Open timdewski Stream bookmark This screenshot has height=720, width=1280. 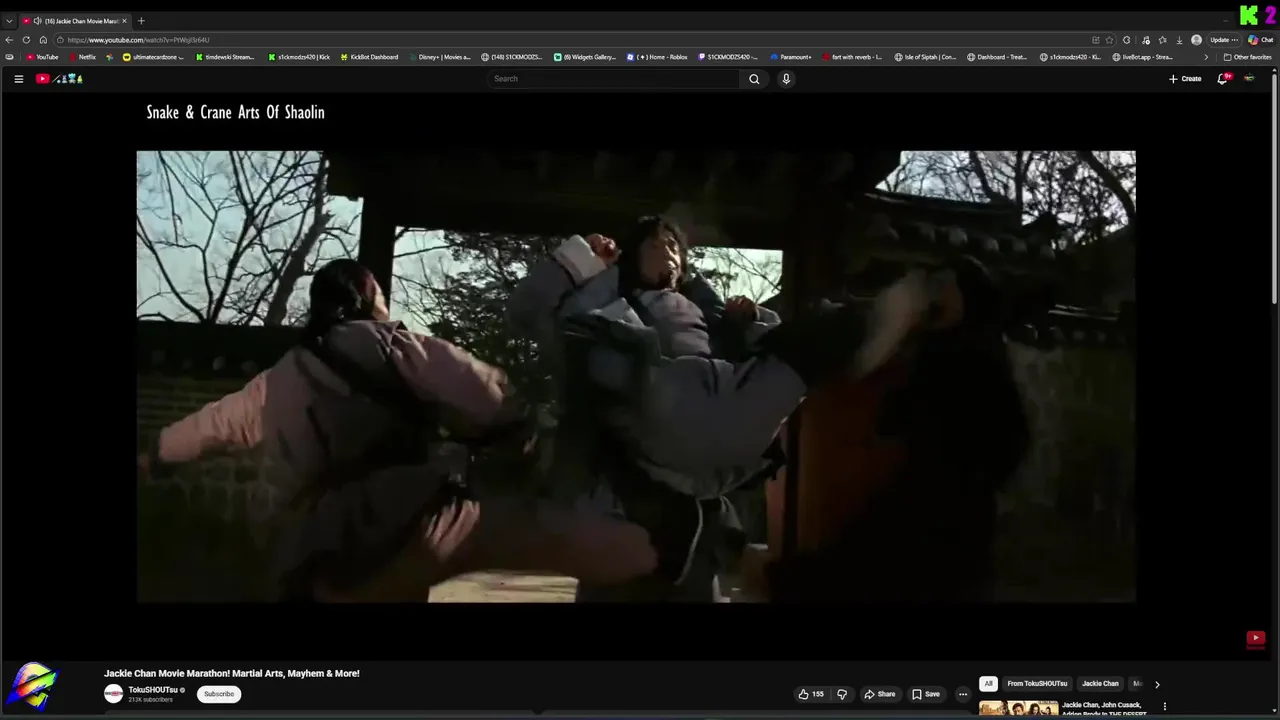click(x=225, y=57)
